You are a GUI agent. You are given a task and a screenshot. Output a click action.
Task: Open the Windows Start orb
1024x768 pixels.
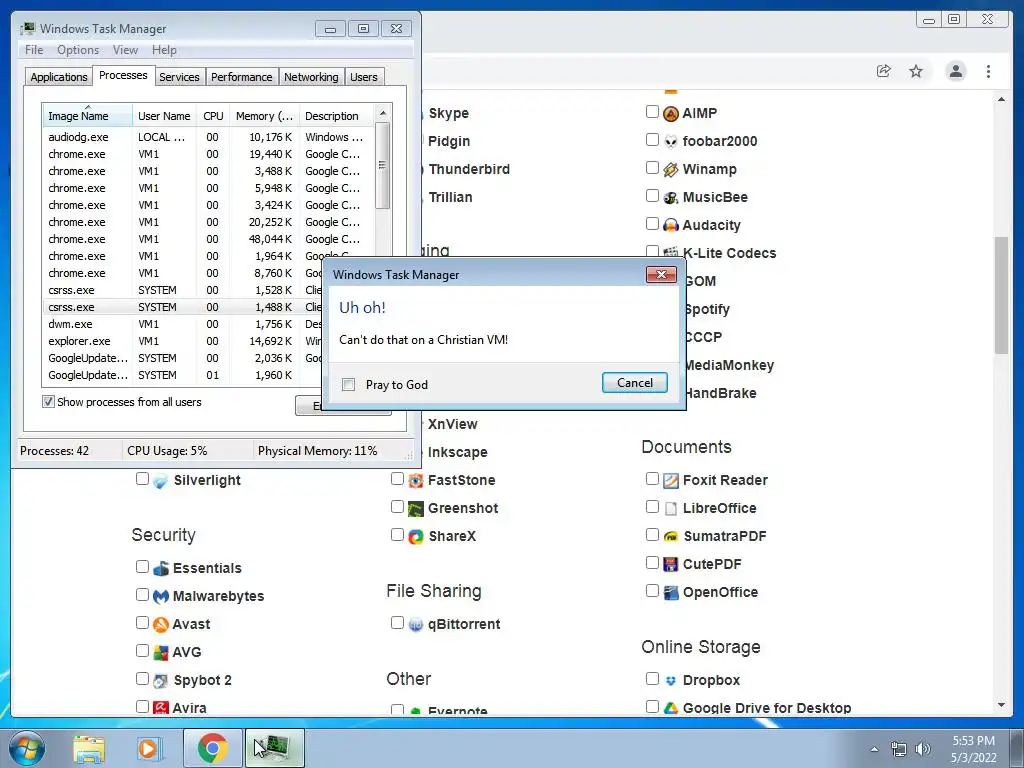[27, 748]
